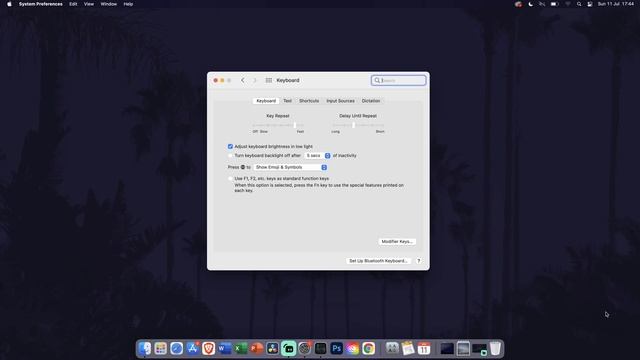Open the System Preferences menu
Image resolution: width=640 pixels, height=360 pixels.
[x=40, y=4]
